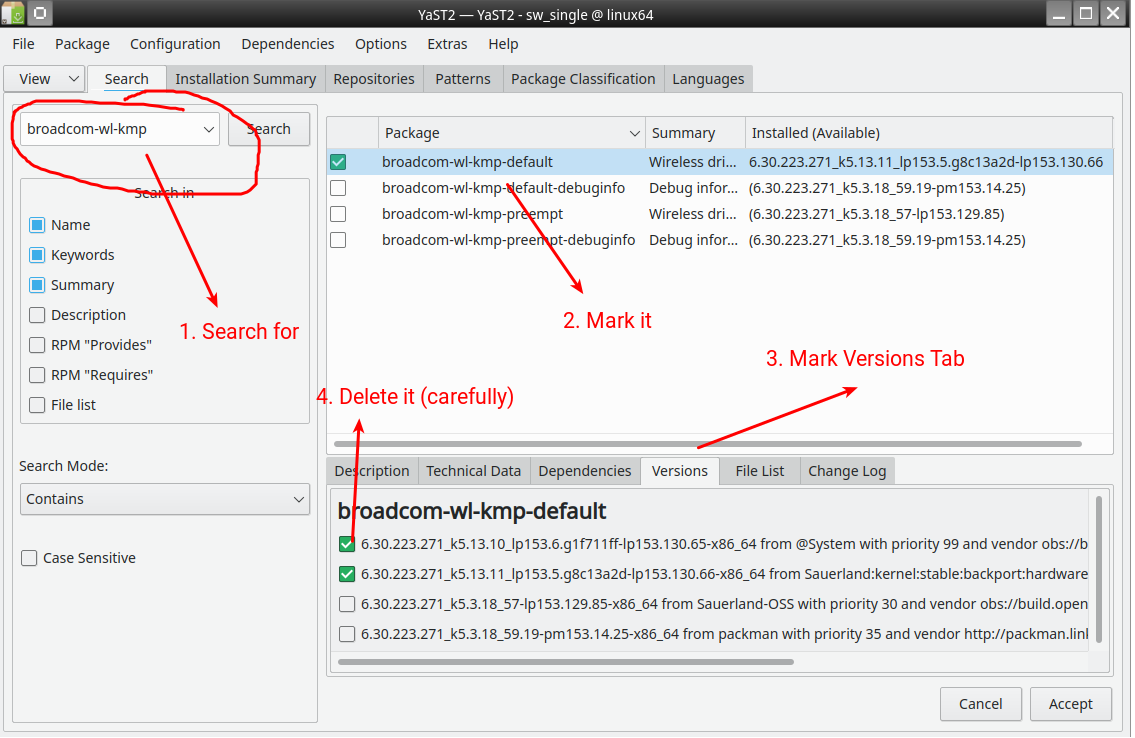
Task: Open the Package menu
Action: pyautogui.click(x=83, y=44)
